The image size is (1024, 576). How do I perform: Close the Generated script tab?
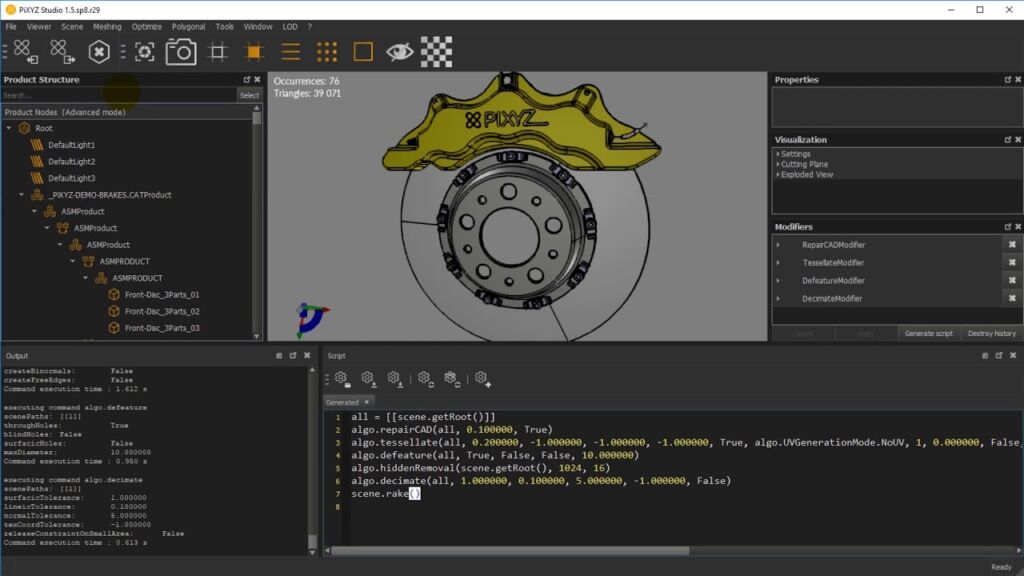tap(366, 402)
